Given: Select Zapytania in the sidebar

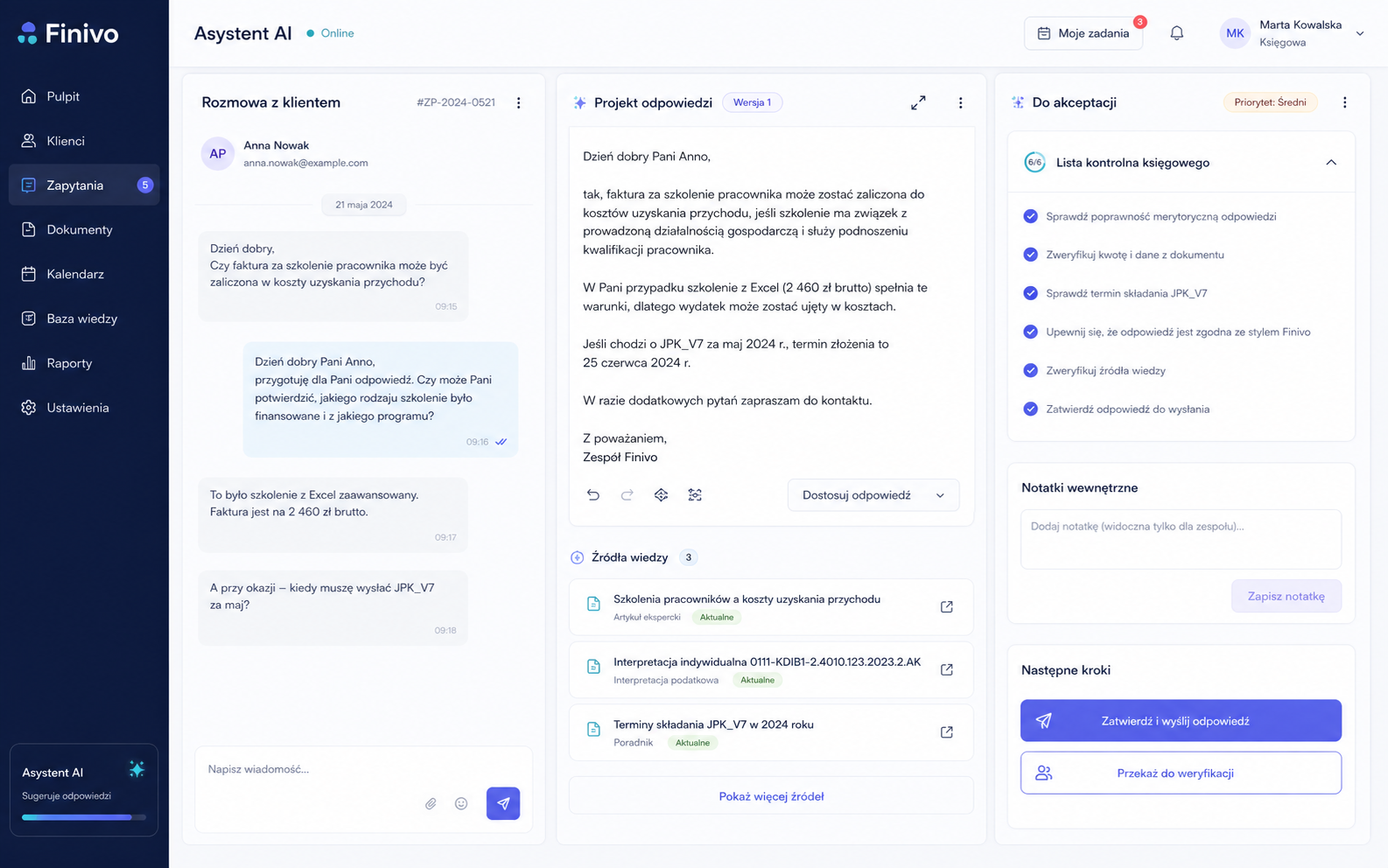Looking at the screenshot, I should coord(84,185).
